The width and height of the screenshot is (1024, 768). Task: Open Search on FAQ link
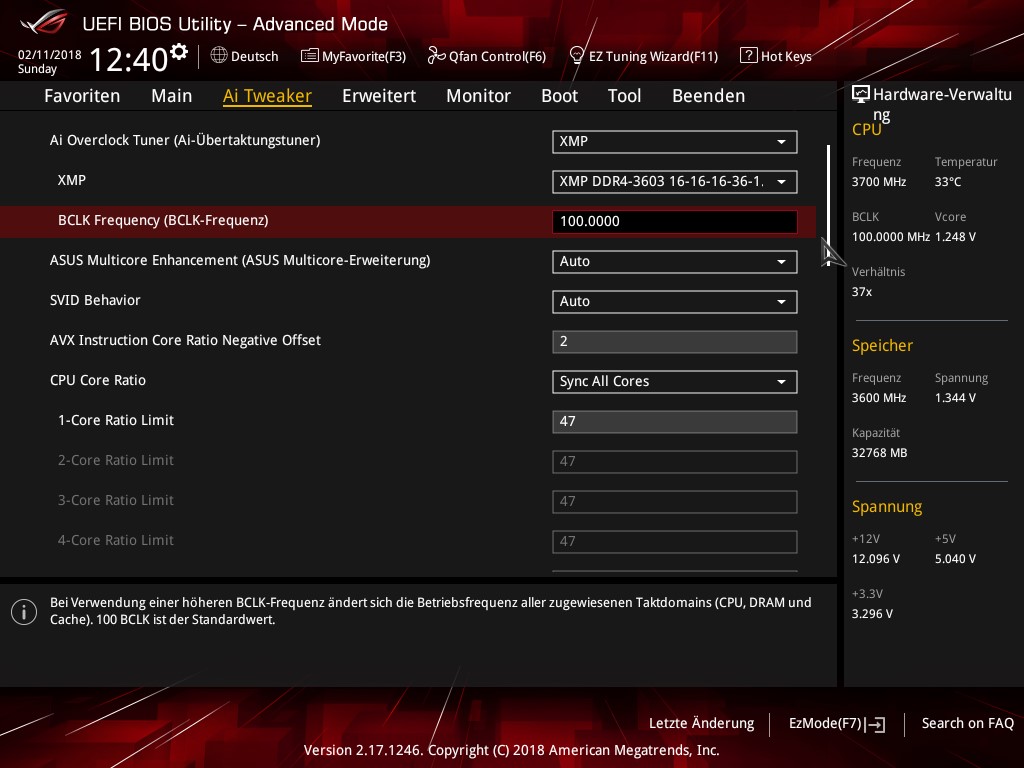click(967, 723)
